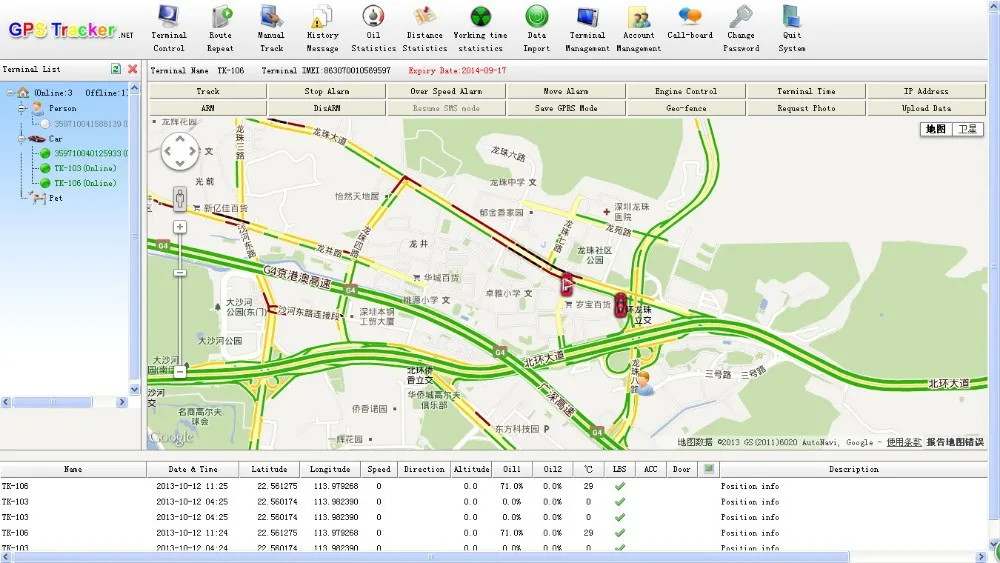Select TK-106 (Online) terminal

coord(85,183)
